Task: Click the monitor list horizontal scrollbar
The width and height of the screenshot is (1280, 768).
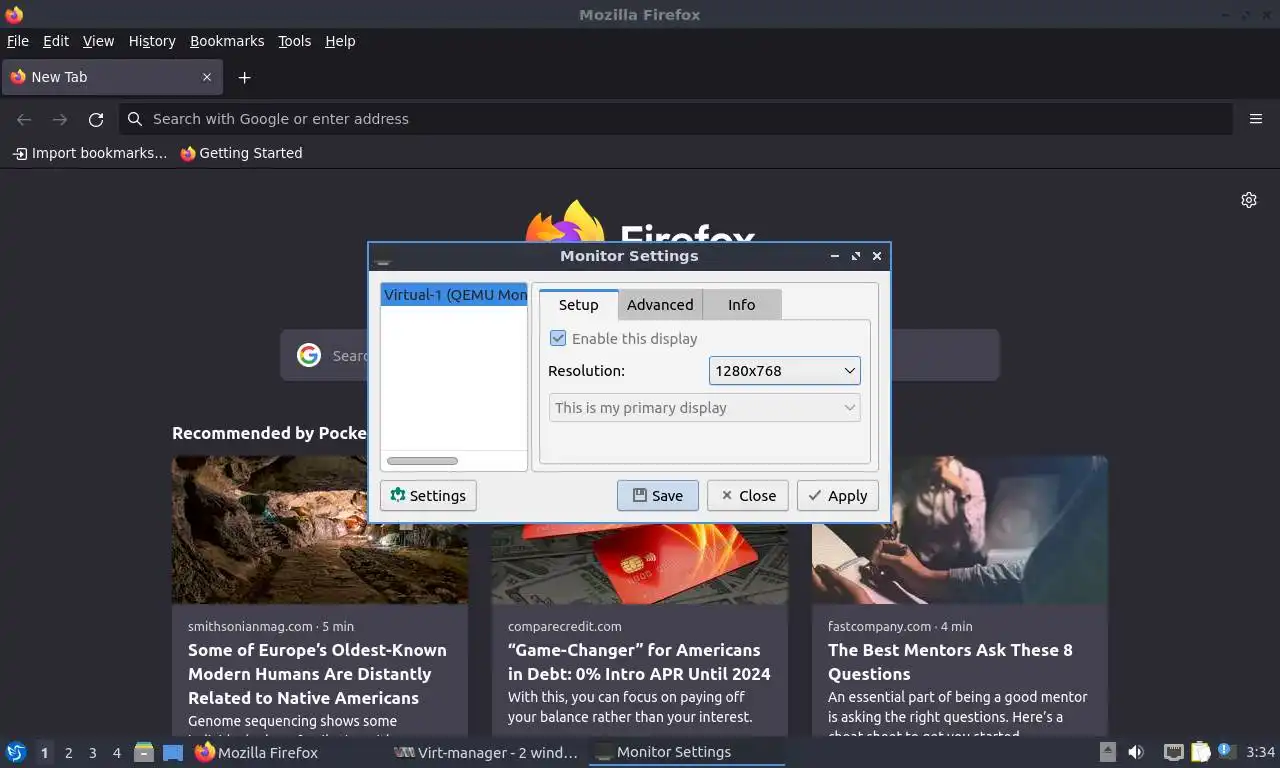Action: 422,461
